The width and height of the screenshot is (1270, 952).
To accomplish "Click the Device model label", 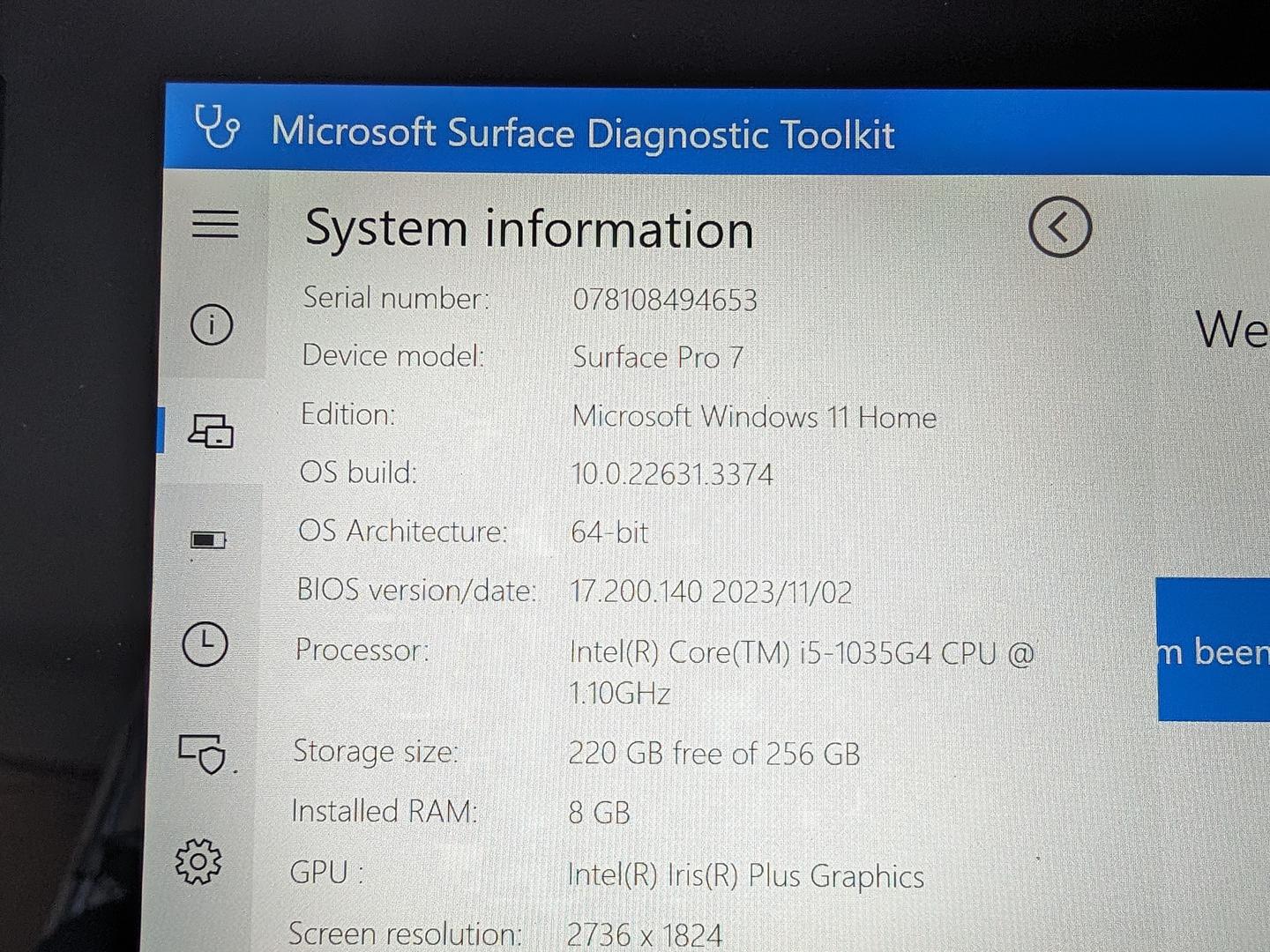I will [x=393, y=355].
